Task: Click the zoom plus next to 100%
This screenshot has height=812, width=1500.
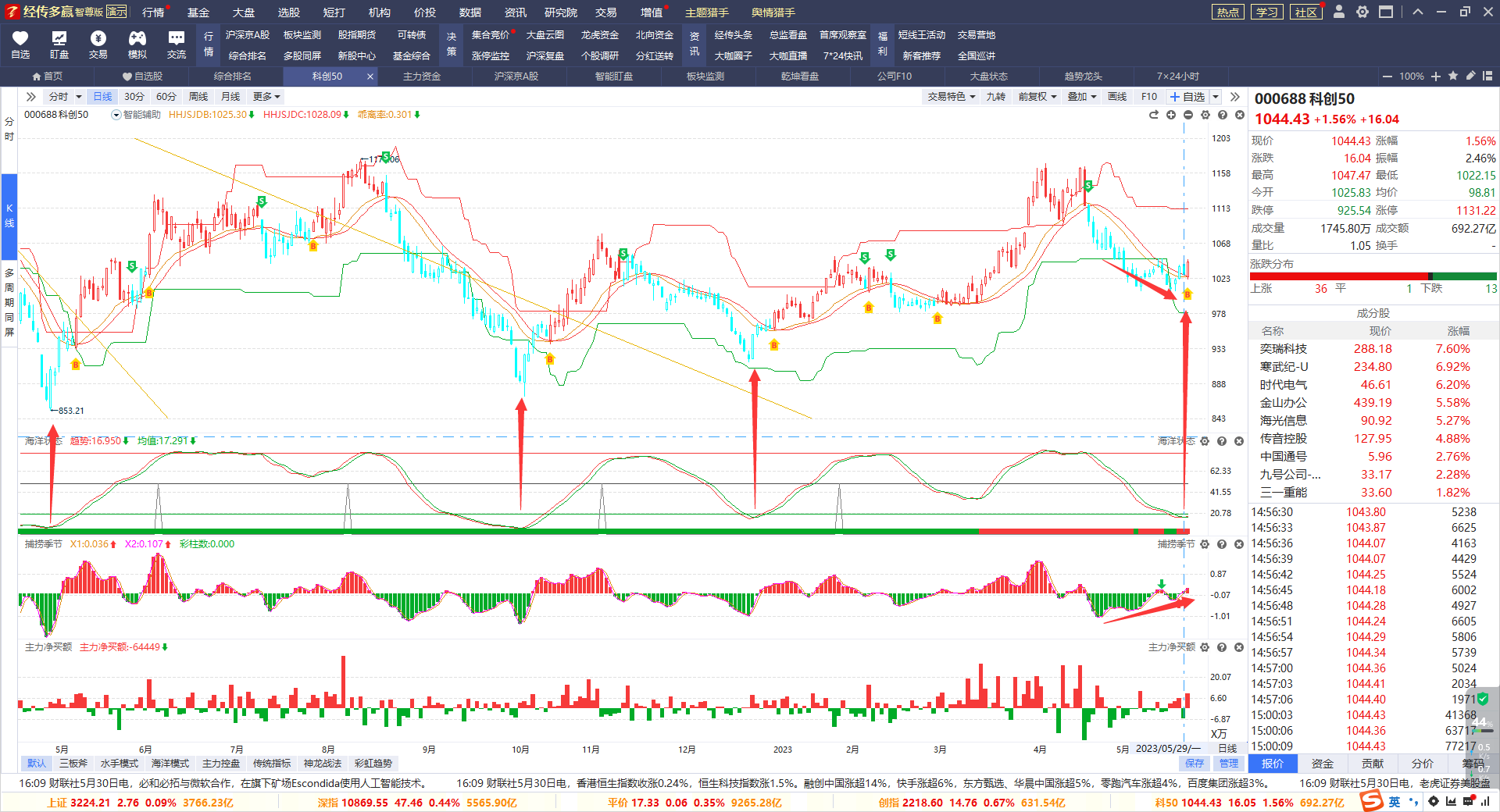Action: coord(1436,76)
